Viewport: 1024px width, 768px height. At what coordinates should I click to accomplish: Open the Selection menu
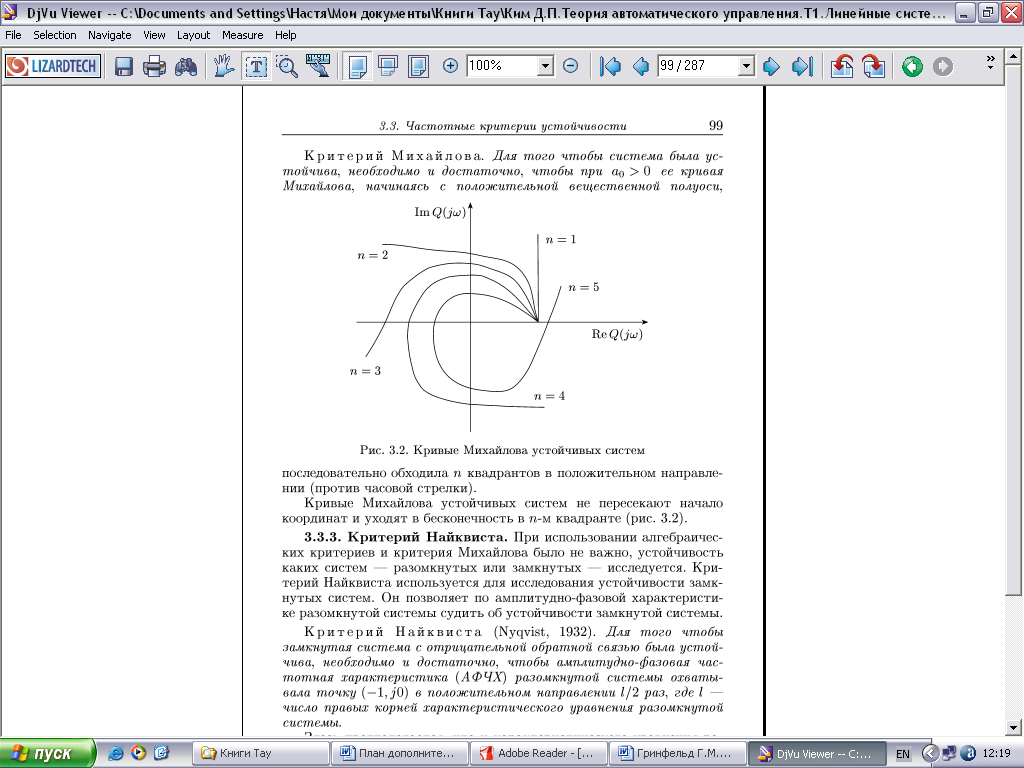point(55,35)
